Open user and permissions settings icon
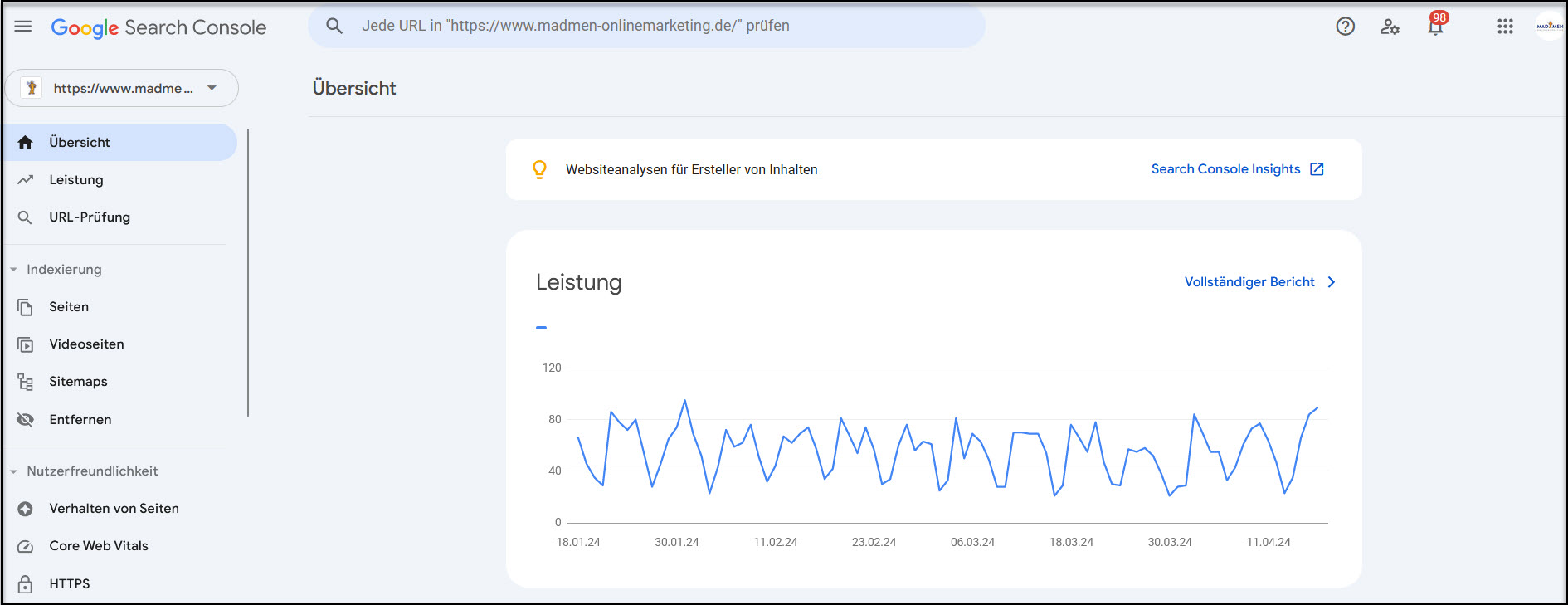1568x605 pixels. 1390,27
